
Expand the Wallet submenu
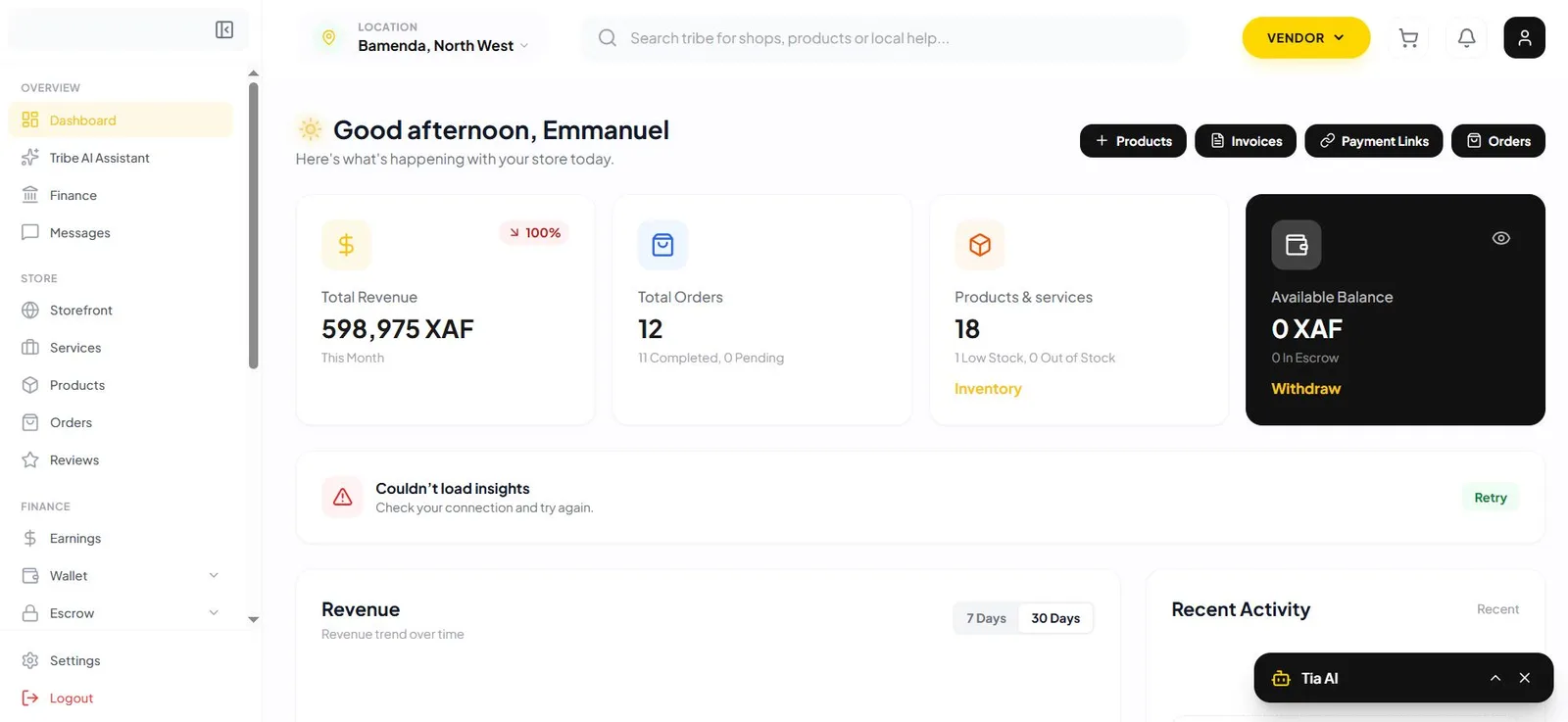[x=214, y=576]
